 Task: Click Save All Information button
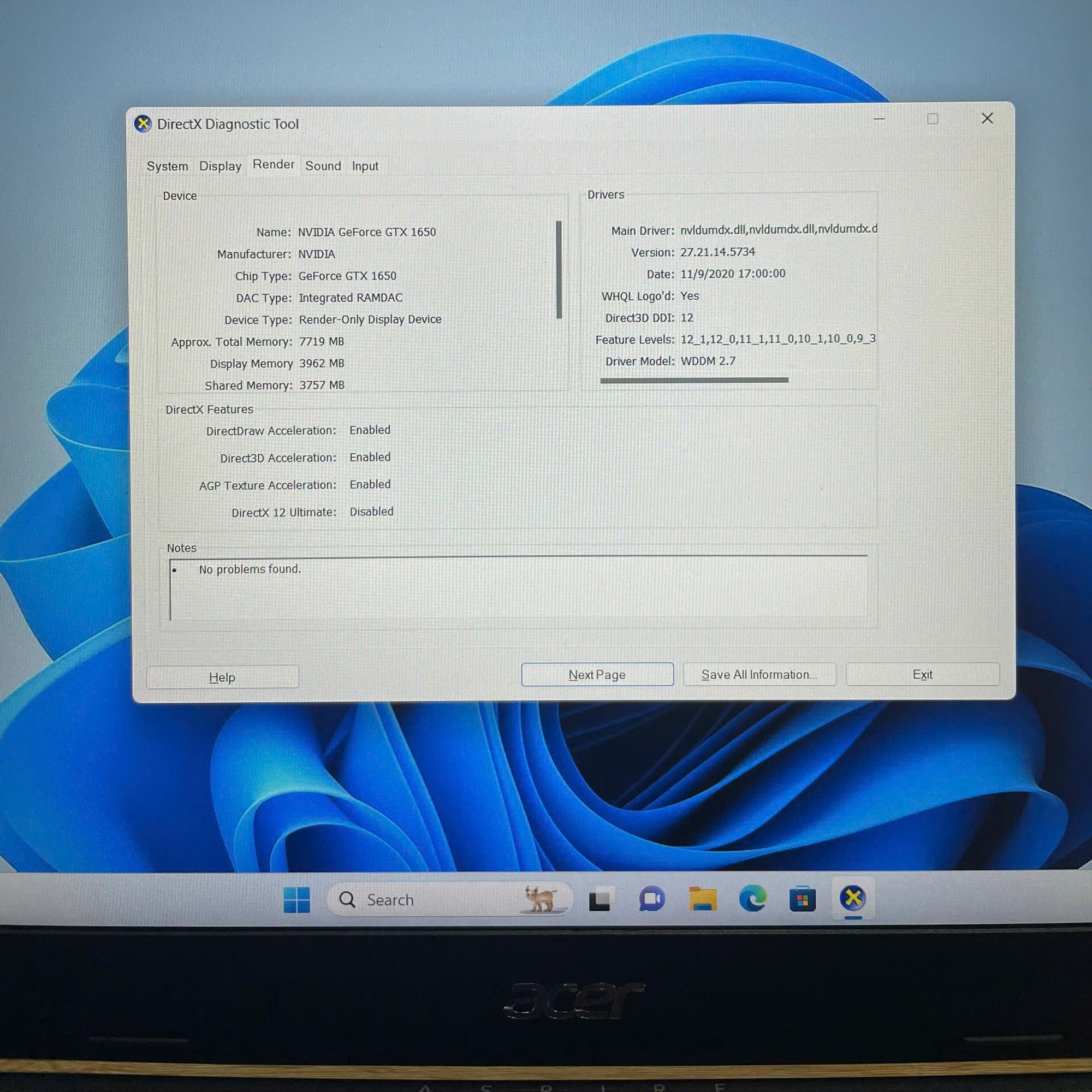click(759, 674)
